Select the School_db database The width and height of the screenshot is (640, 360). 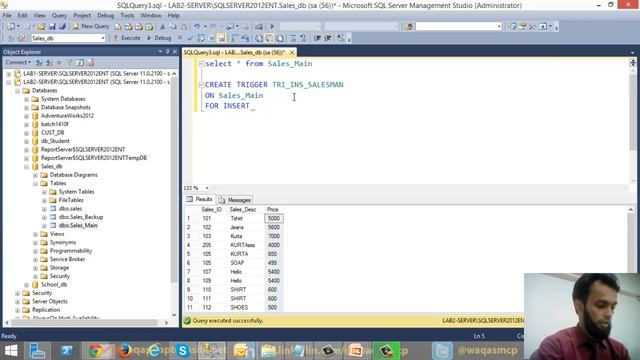(54, 284)
